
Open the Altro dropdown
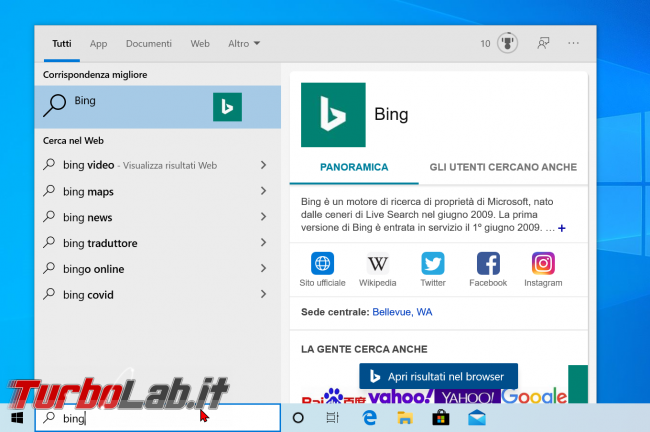pyautogui.click(x=244, y=44)
